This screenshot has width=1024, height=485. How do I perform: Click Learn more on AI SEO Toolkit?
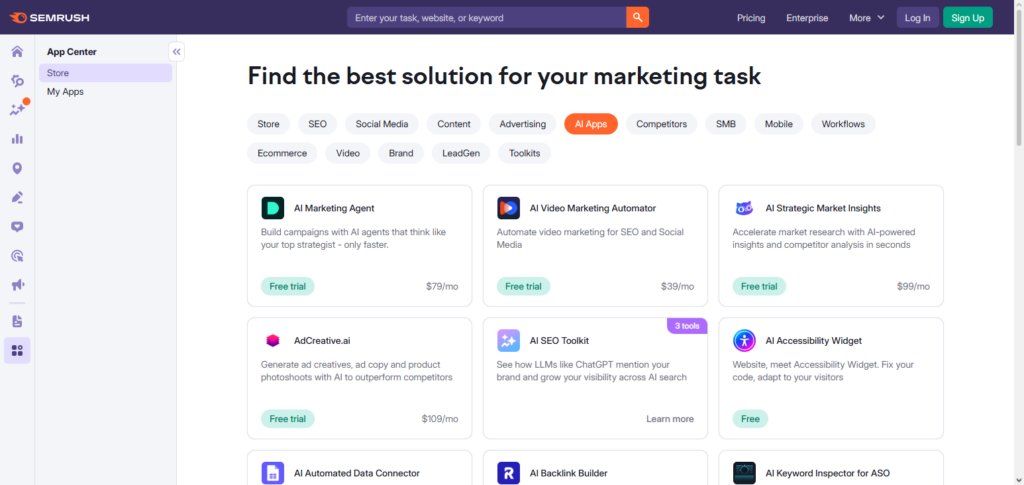click(x=670, y=419)
